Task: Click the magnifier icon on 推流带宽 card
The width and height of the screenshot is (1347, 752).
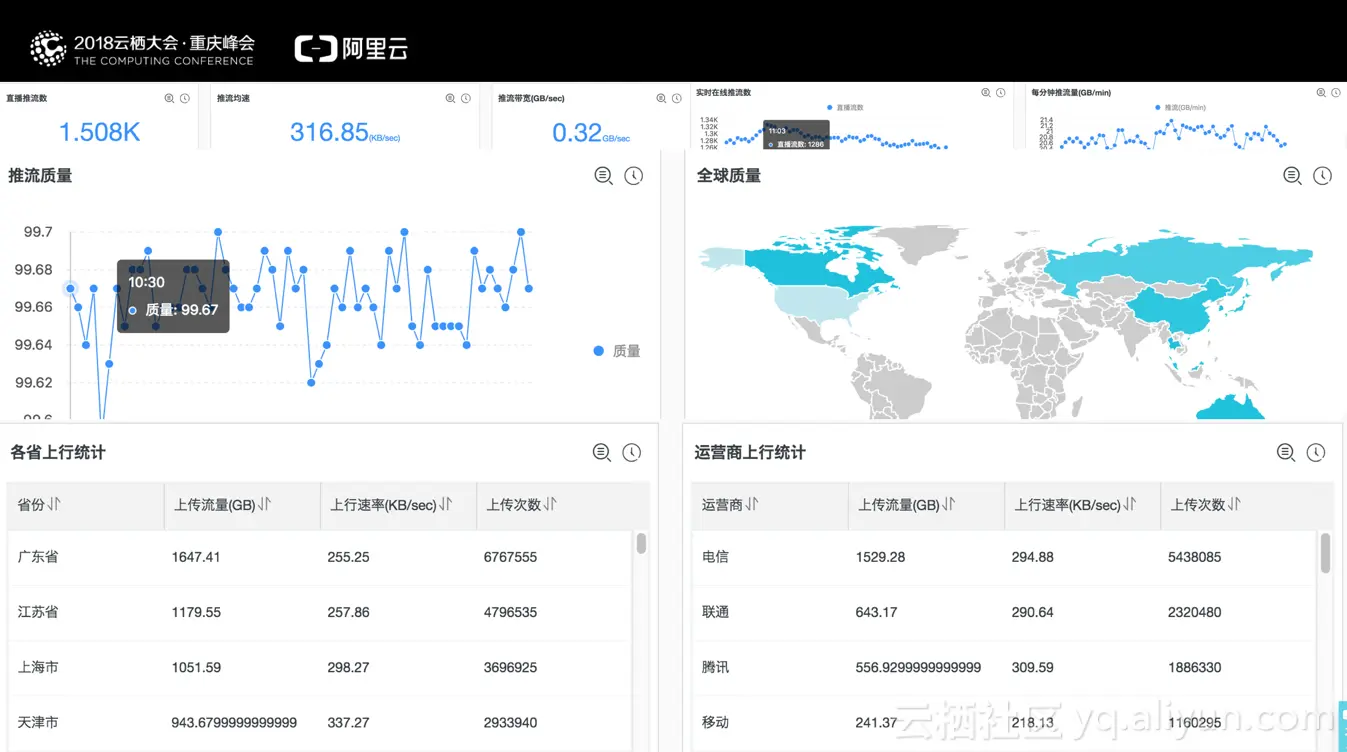Action: pyautogui.click(x=661, y=98)
